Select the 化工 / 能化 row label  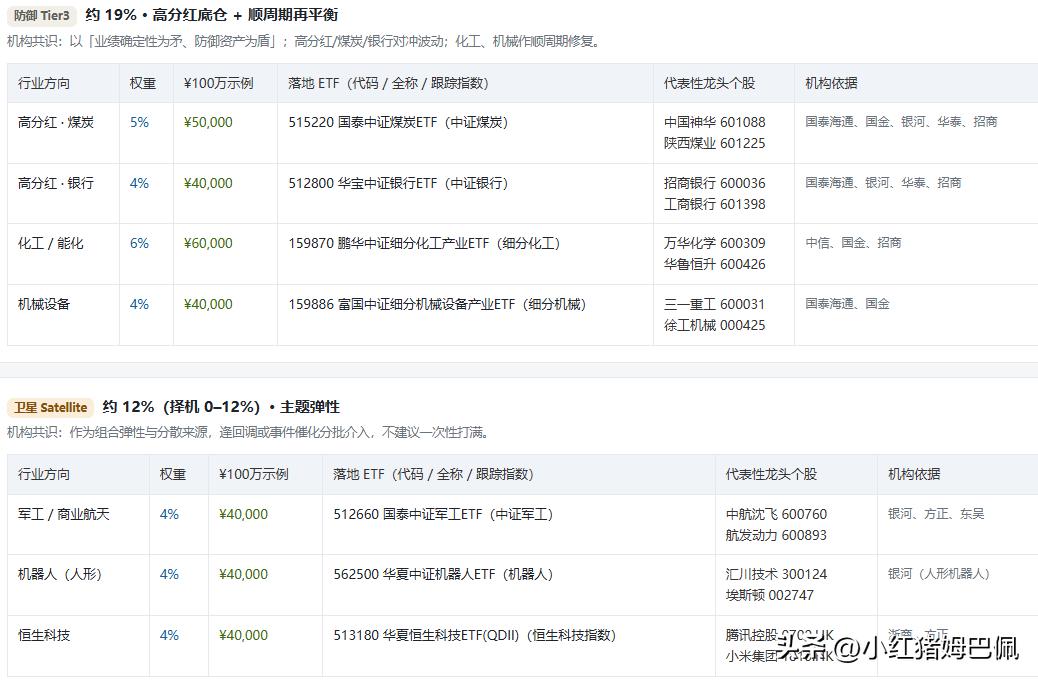(x=50, y=244)
